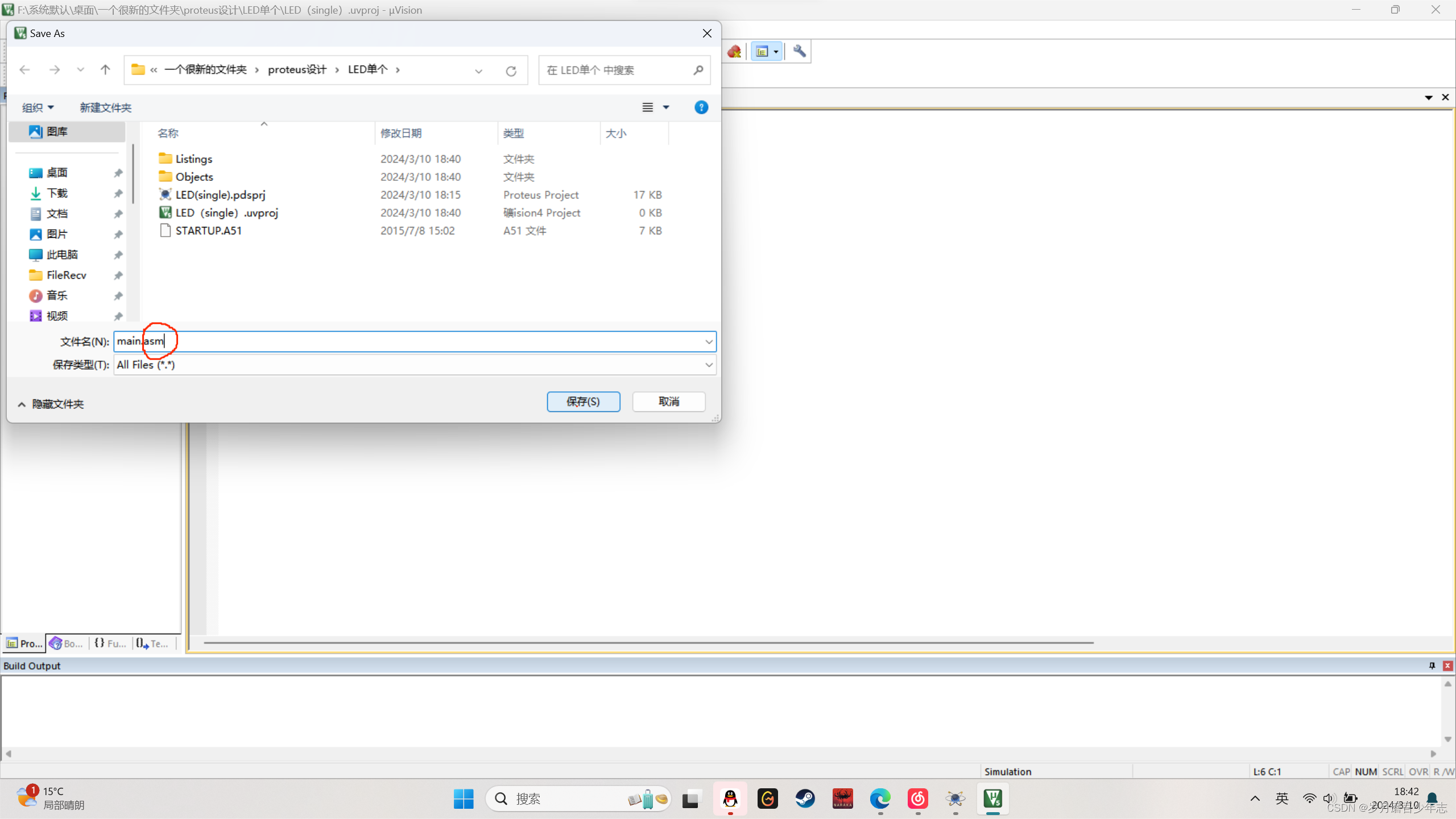Click the refresh button in address bar
Screen dimensions: 1456x819
click(x=511, y=69)
